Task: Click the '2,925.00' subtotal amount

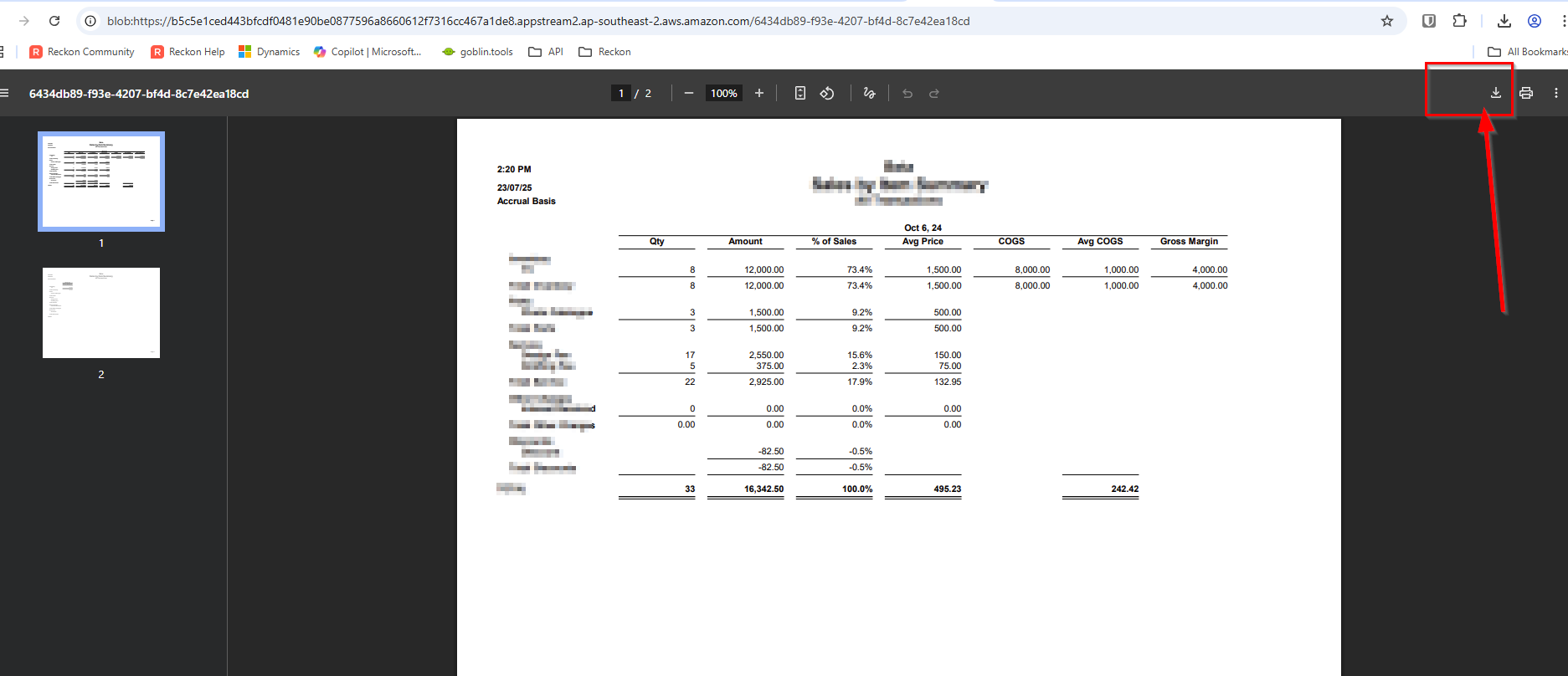Action: pyautogui.click(x=767, y=382)
